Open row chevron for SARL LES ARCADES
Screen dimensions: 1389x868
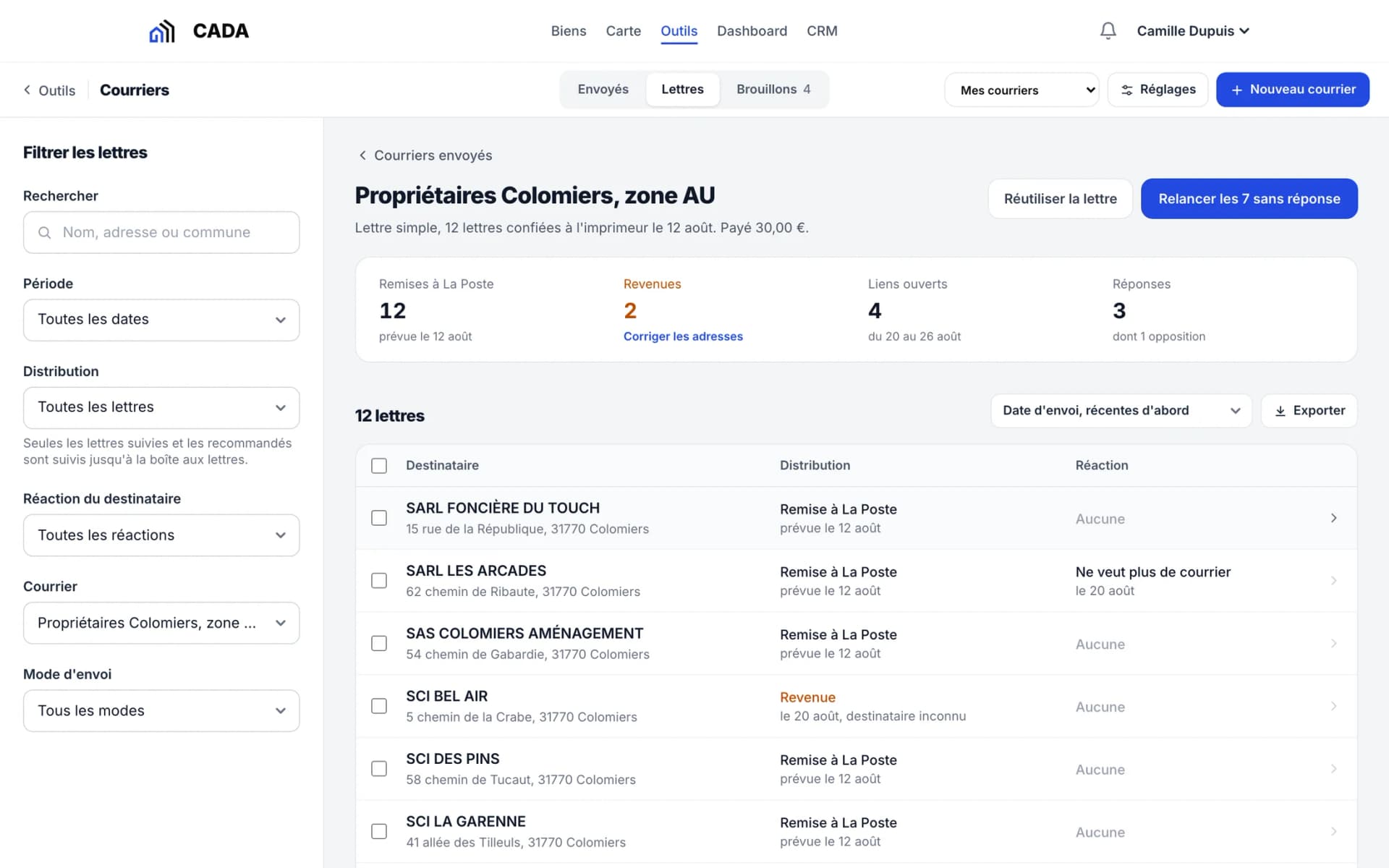click(1333, 581)
